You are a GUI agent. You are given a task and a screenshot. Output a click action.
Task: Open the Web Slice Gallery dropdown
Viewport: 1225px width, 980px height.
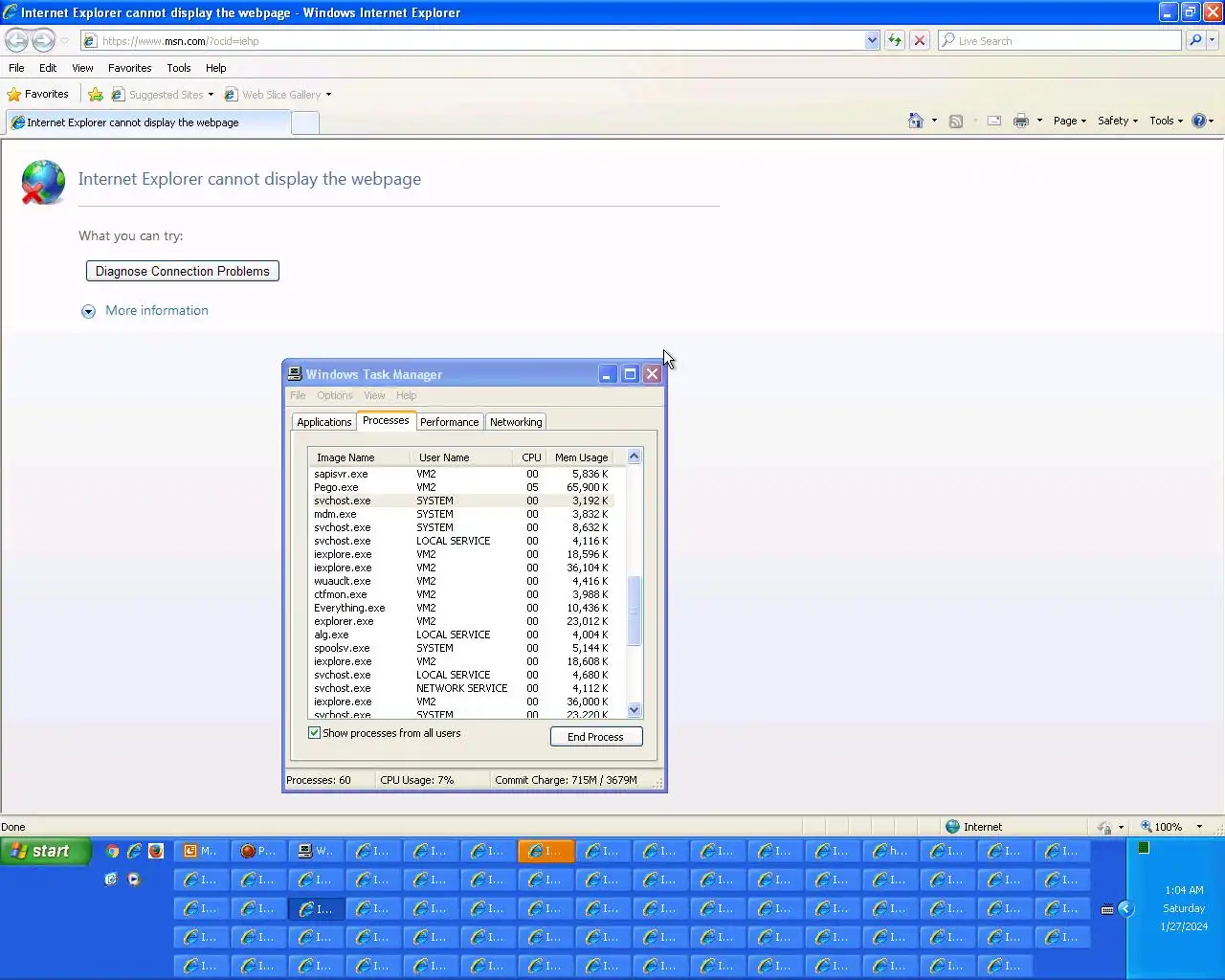(328, 95)
